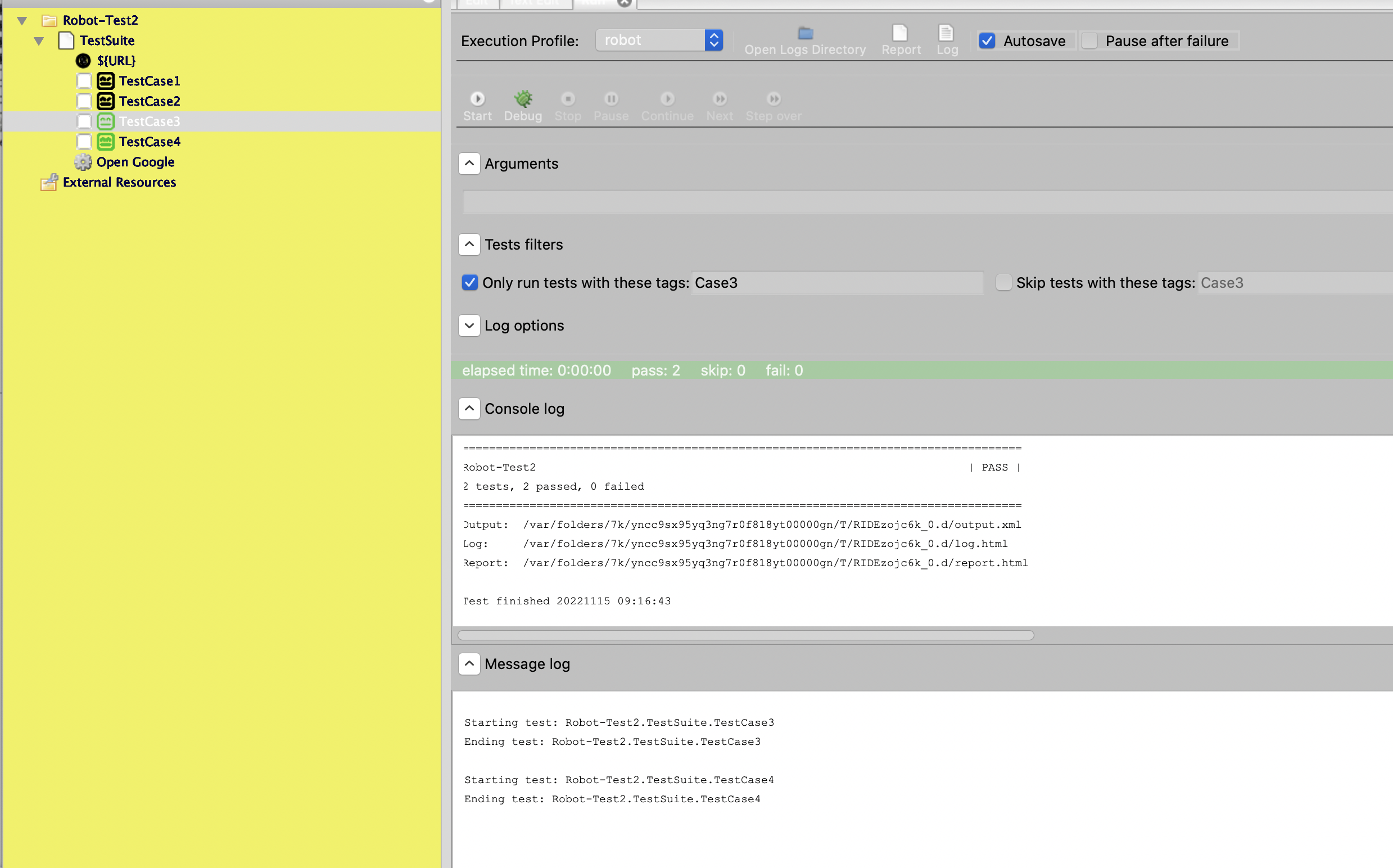Check the TestCase1 checkbox
1393x868 pixels.
click(84, 81)
